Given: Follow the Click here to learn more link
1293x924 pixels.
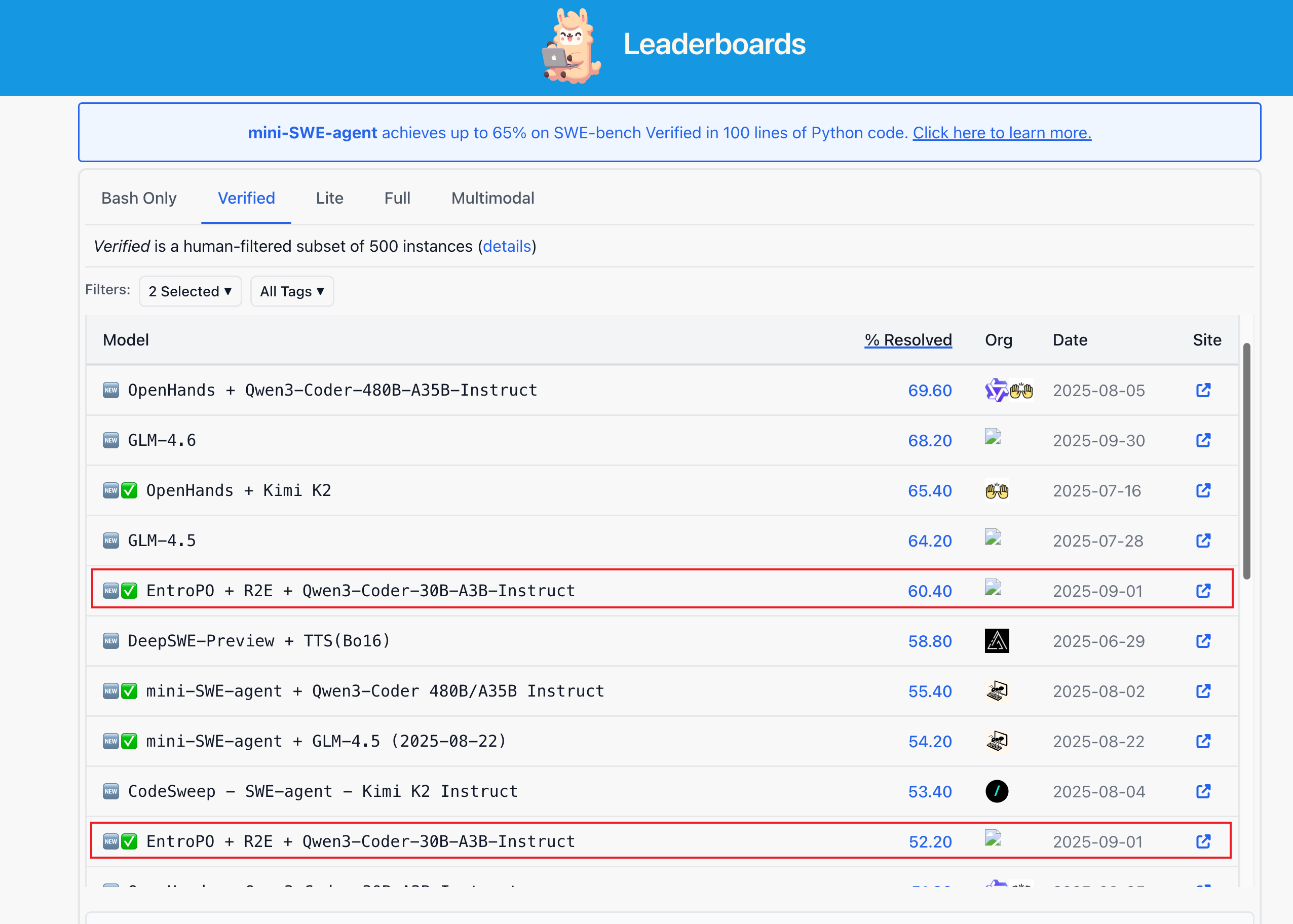Looking at the screenshot, I should [1002, 133].
